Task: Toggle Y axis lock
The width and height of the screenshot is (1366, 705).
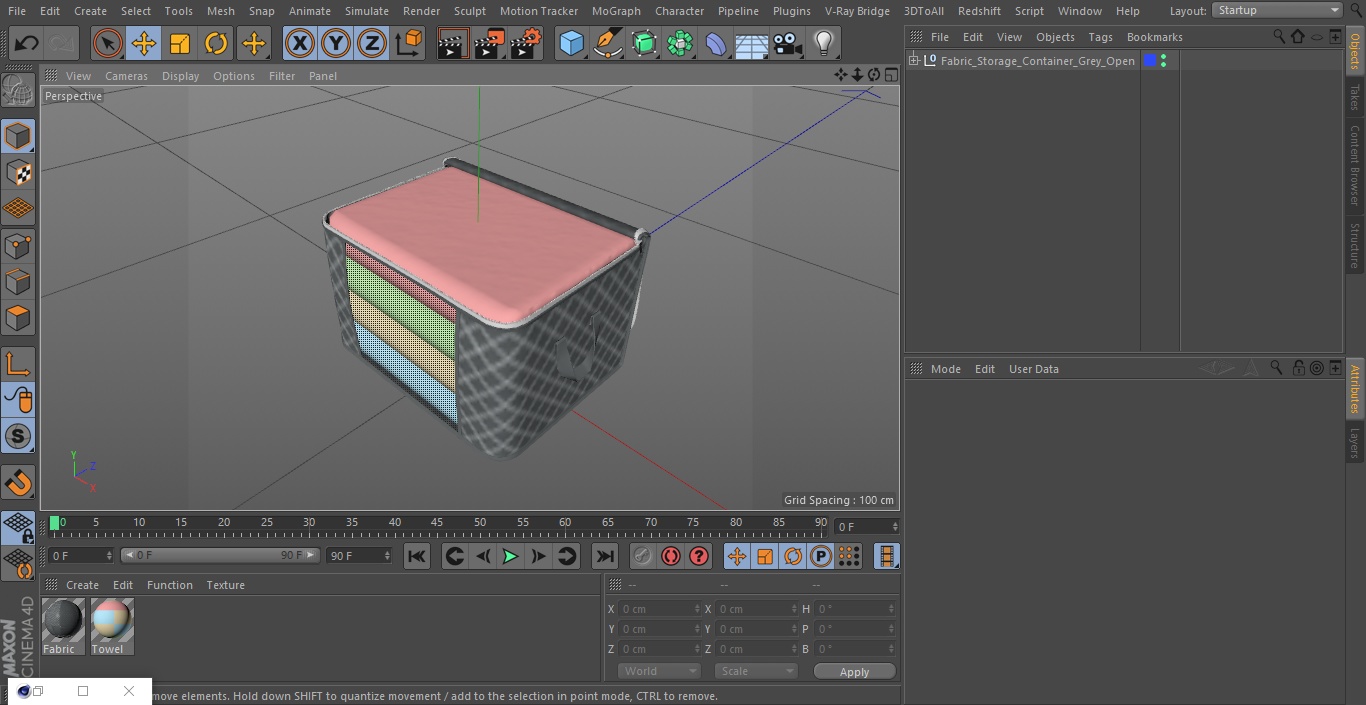Action: (x=336, y=43)
